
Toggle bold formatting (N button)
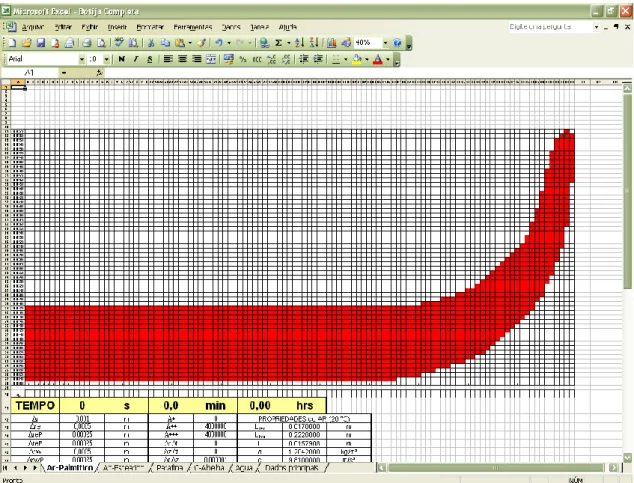coord(121,59)
